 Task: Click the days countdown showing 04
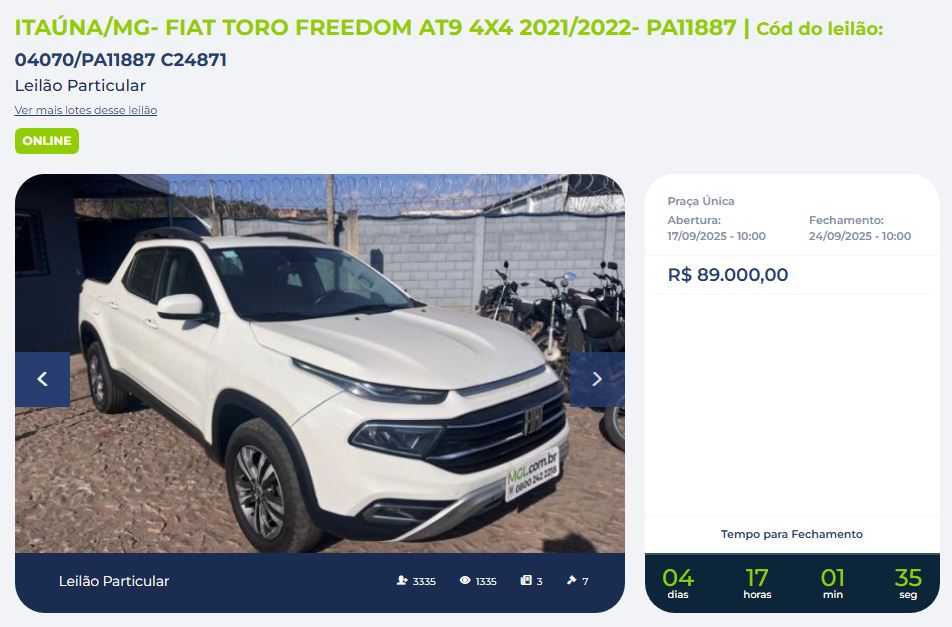point(678,583)
